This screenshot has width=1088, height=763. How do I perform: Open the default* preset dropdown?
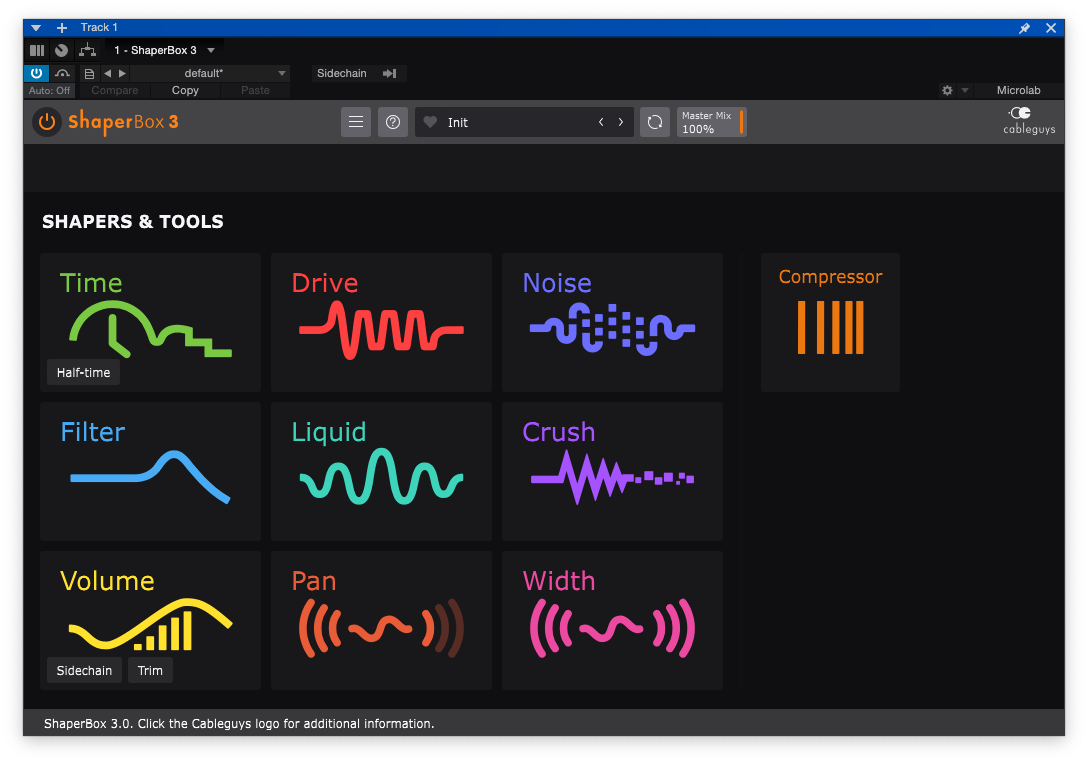pos(210,73)
